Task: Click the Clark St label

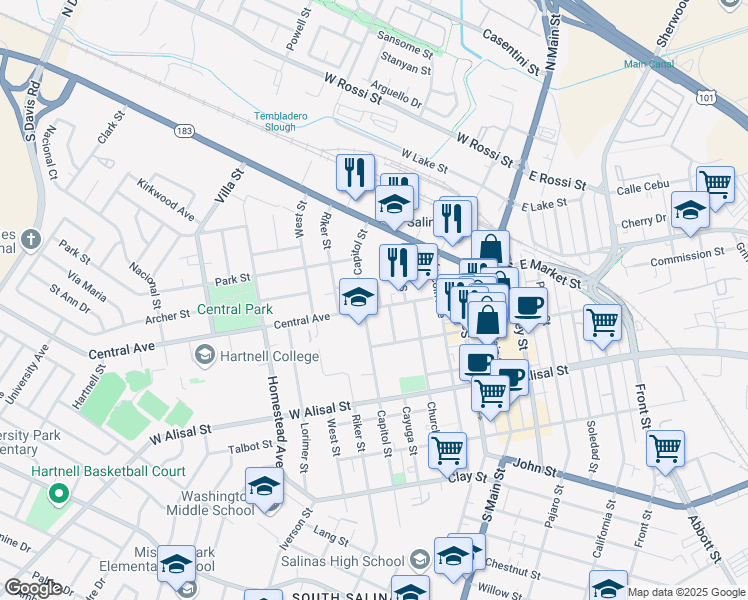Action: pos(111,127)
